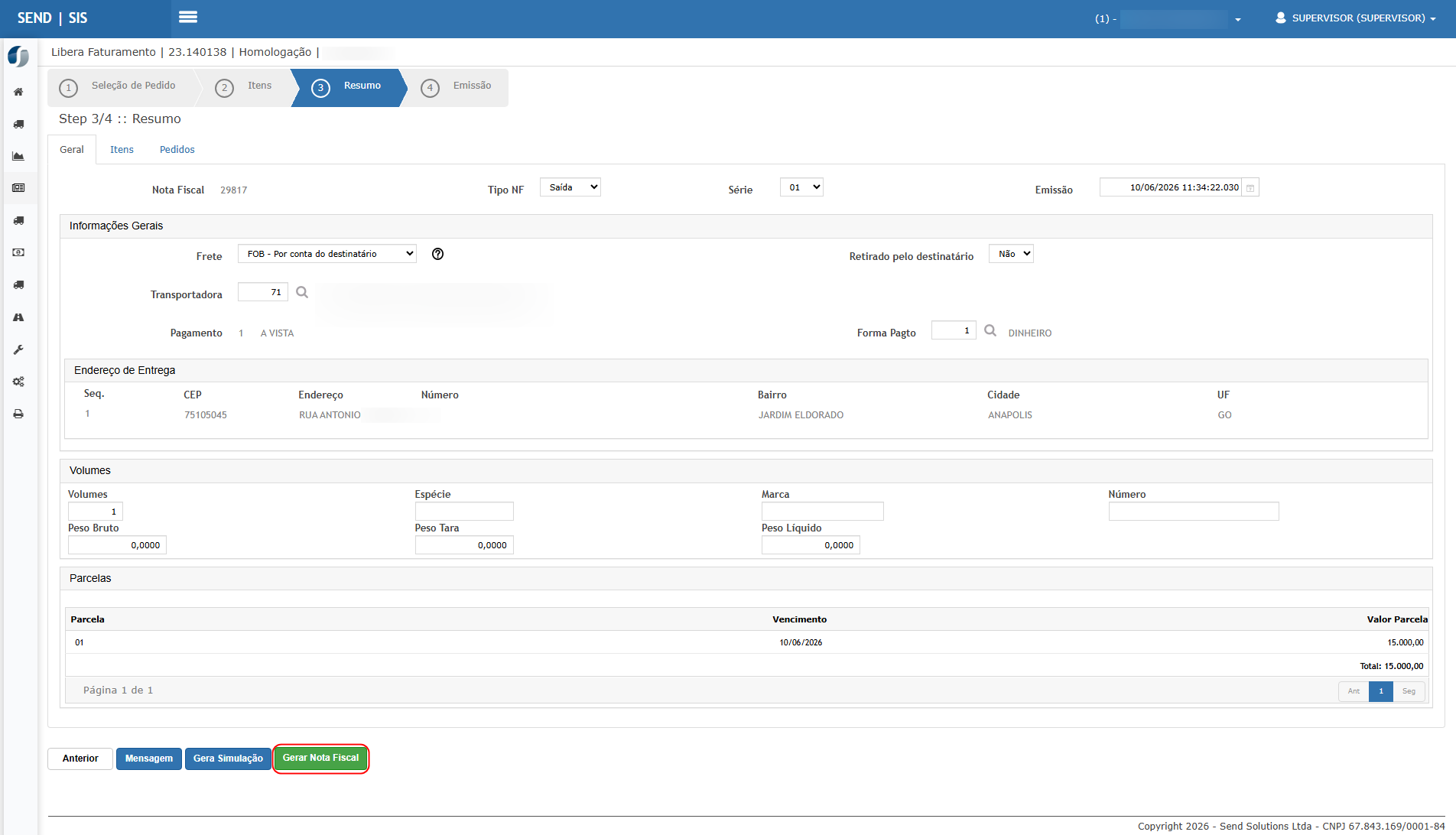Screen dimensions: 1456x835
Task: Click the Gera Simulação button
Action: coord(228,759)
